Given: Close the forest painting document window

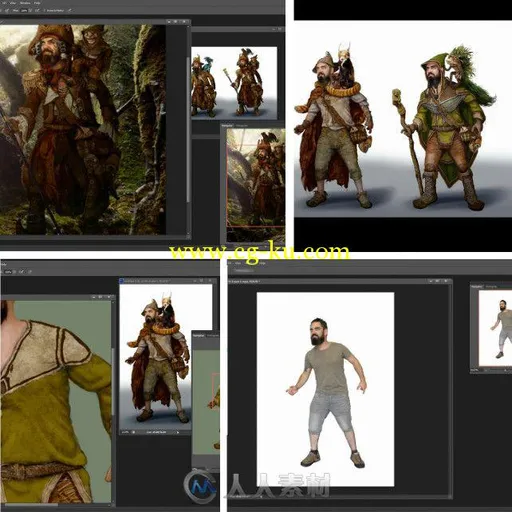Looking at the screenshot, I should pos(184,22).
